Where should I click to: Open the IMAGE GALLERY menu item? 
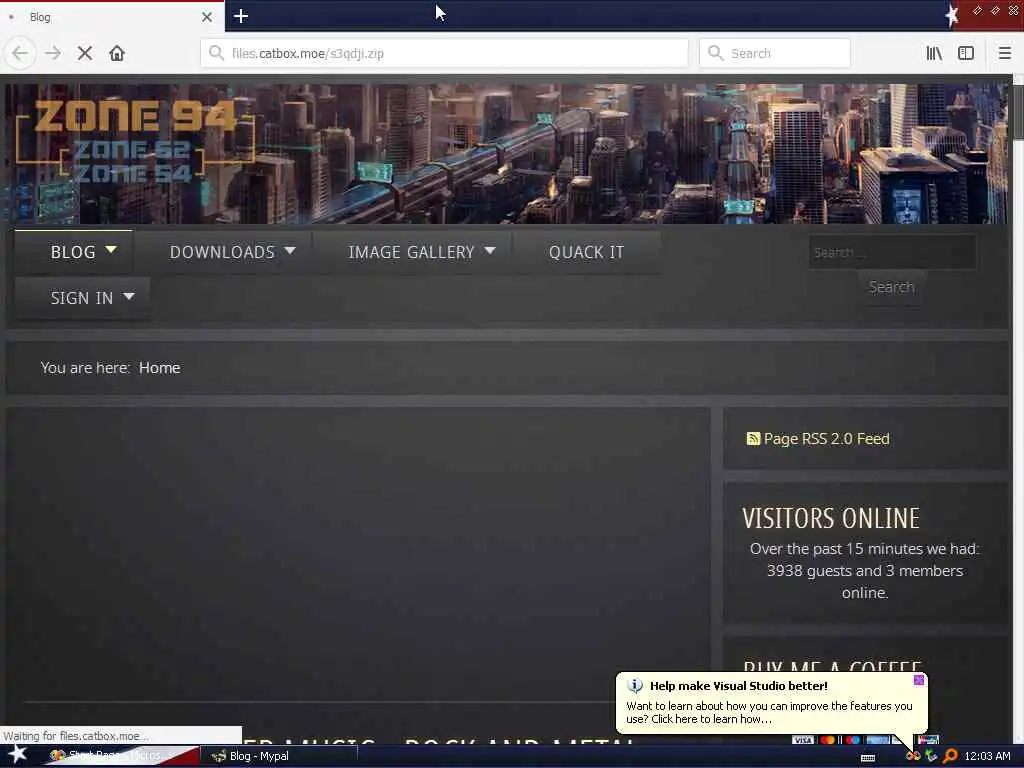pos(411,252)
